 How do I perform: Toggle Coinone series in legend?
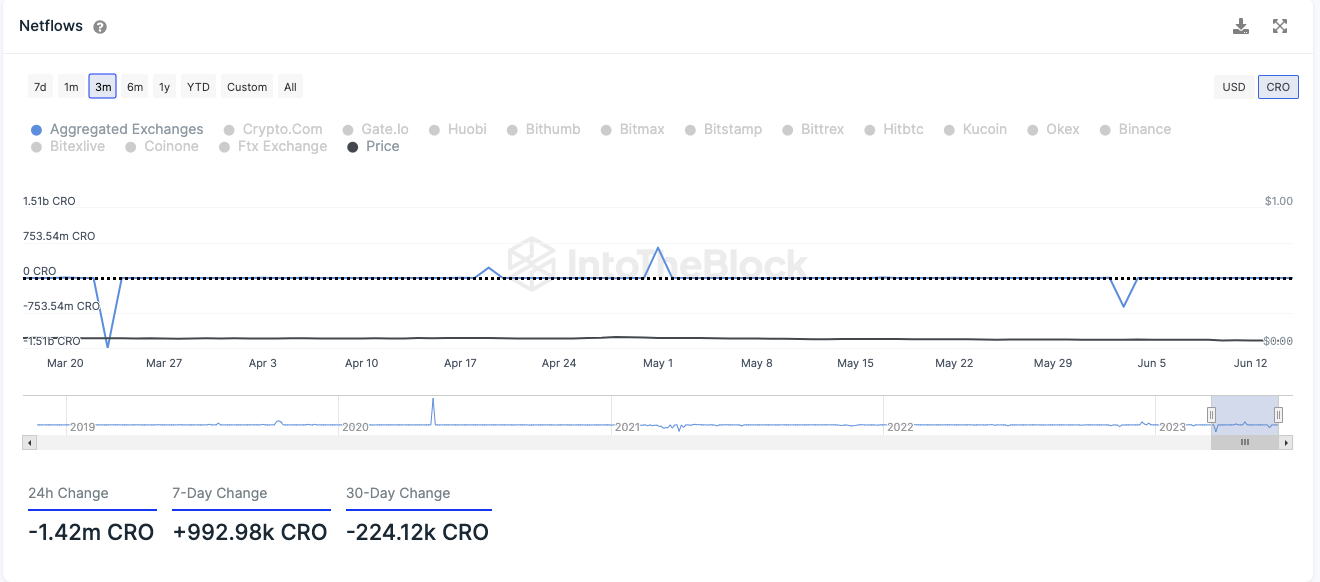point(162,146)
